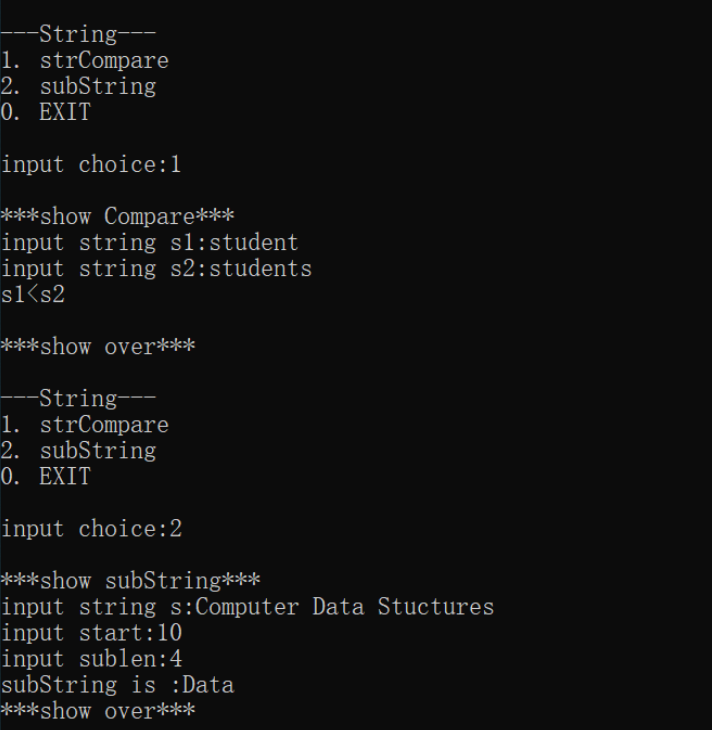Click the "input start:10" line
The height and width of the screenshot is (730, 712).
91,633
